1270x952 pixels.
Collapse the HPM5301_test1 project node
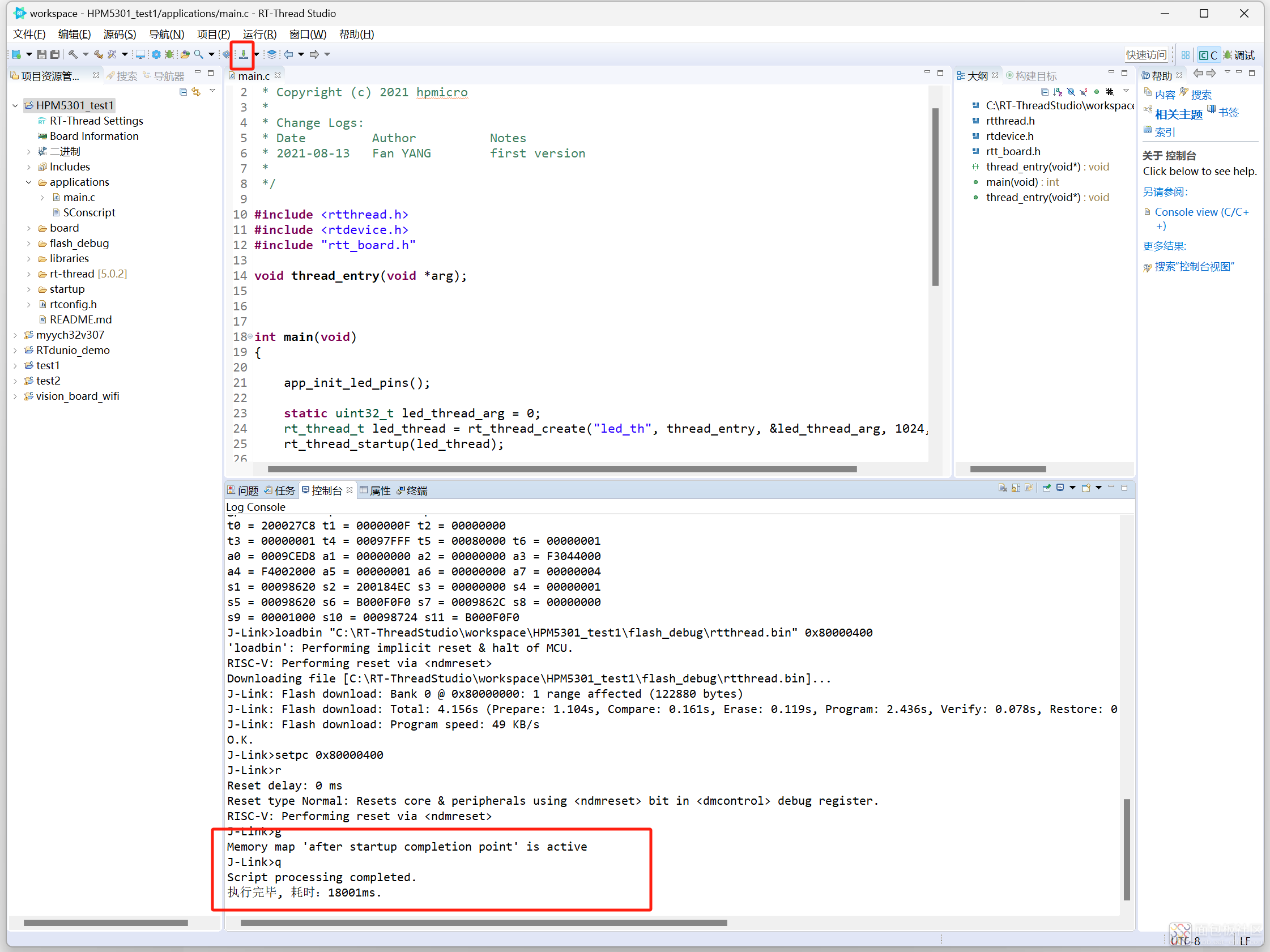(x=15, y=105)
